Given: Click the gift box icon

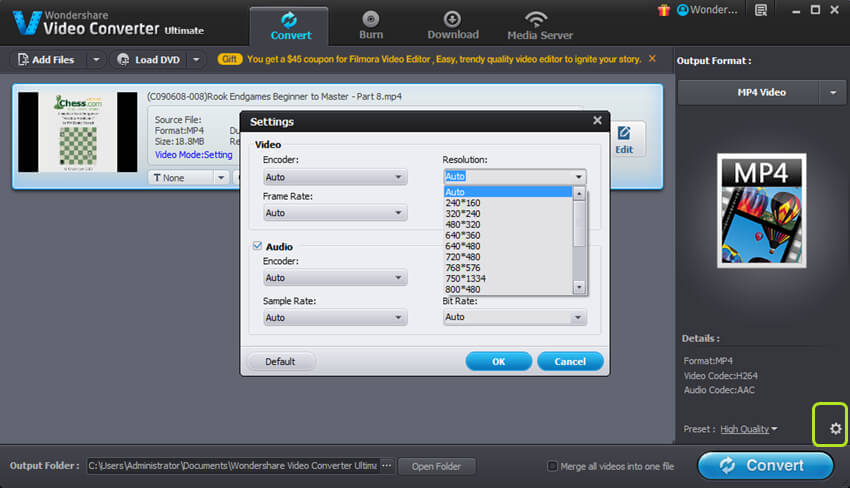Looking at the screenshot, I should 664,10.
